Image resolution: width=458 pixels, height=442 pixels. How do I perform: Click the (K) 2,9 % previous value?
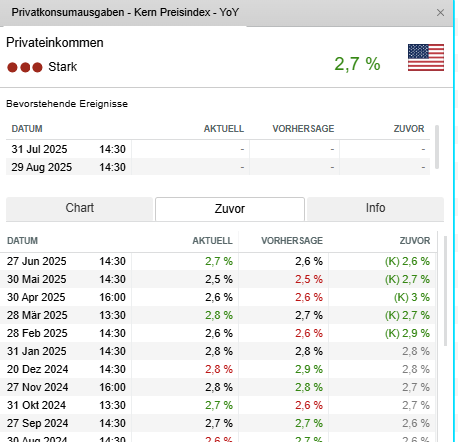point(407,333)
